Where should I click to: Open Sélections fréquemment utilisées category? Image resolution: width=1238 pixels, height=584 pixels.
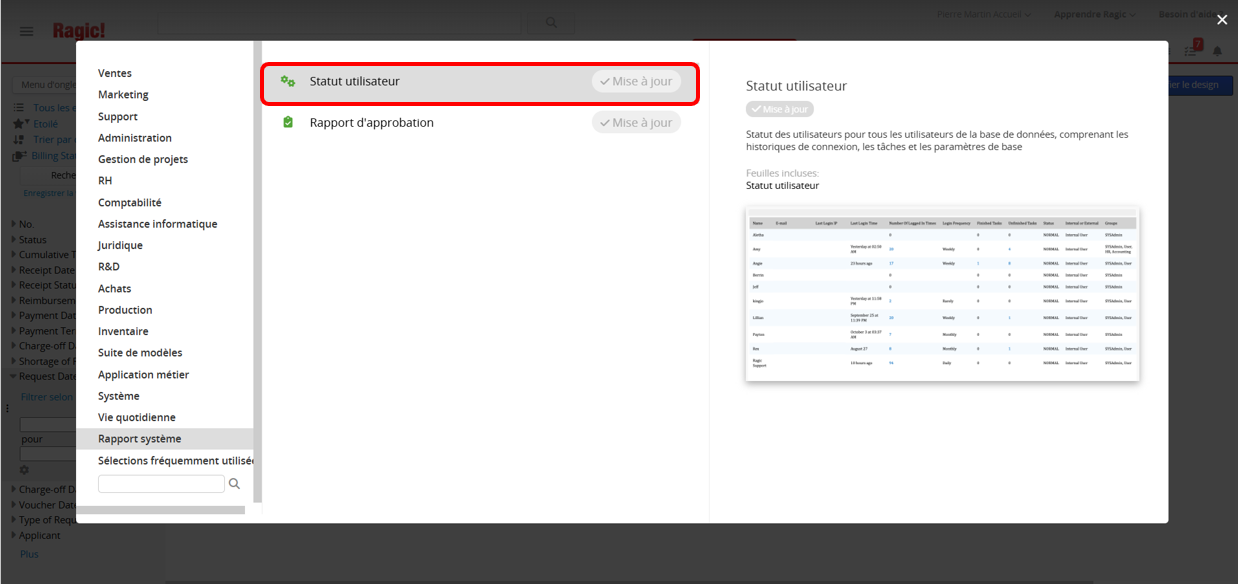[x=176, y=461]
